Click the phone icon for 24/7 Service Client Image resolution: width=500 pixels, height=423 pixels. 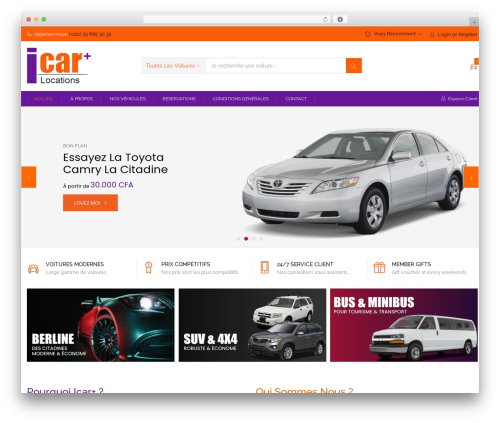pyautogui.click(x=265, y=267)
